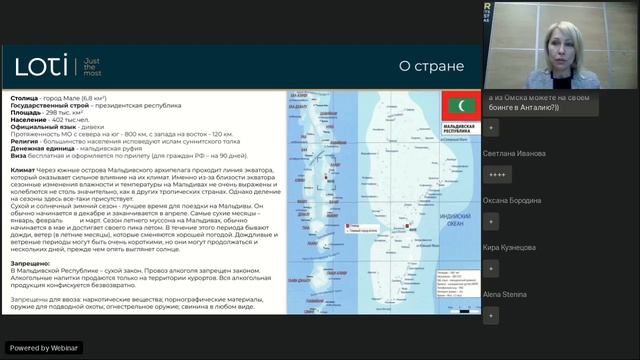Click the "ИНДИЙСКИЙ ОКЕАН" label on the map
Screen dimensions: 640x360
pyautogui.click(x=456, y=220)
